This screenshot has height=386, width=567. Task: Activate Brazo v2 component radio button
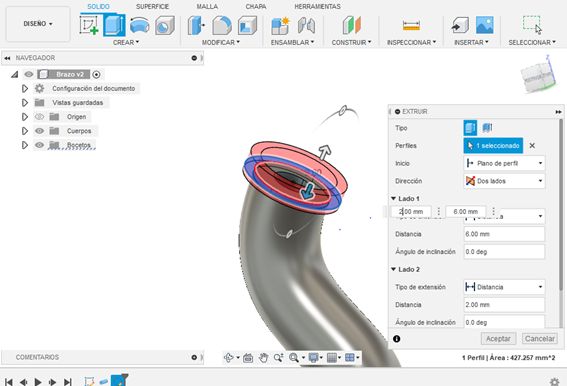[x=96, y=75]
